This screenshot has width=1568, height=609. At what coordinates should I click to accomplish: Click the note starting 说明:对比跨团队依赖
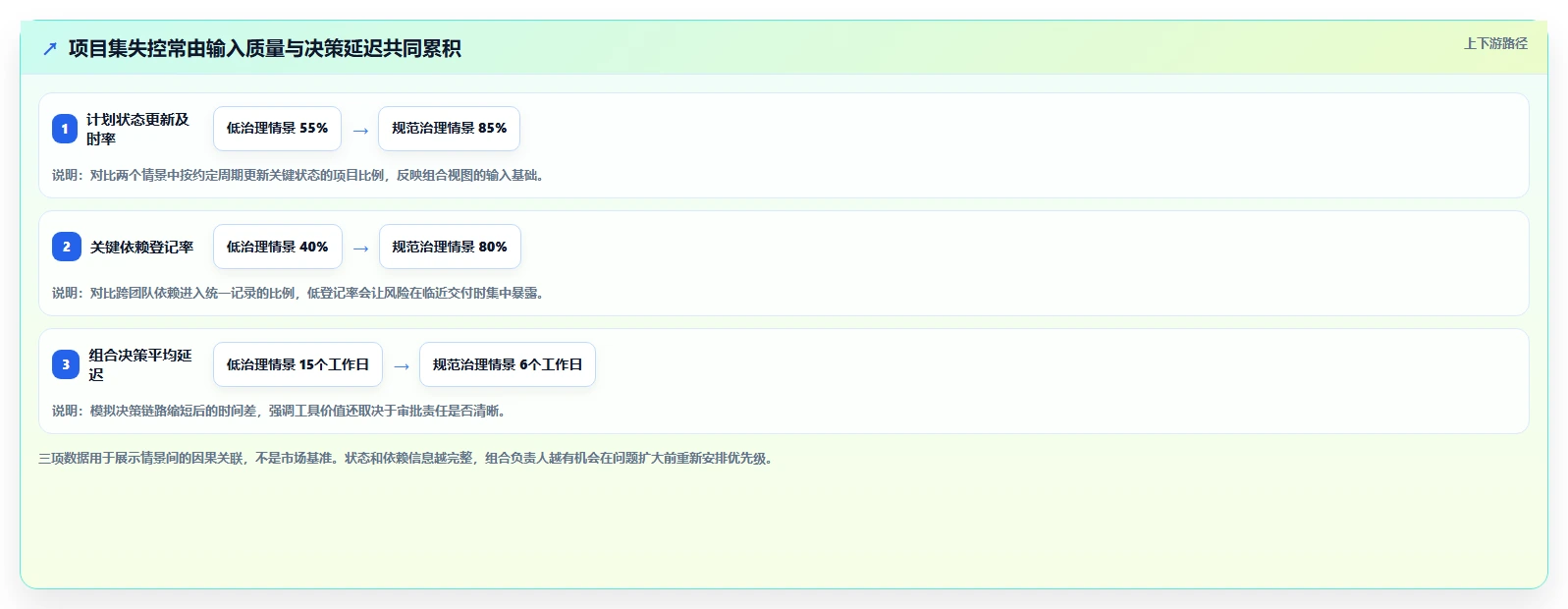click(x=298, y=293)
